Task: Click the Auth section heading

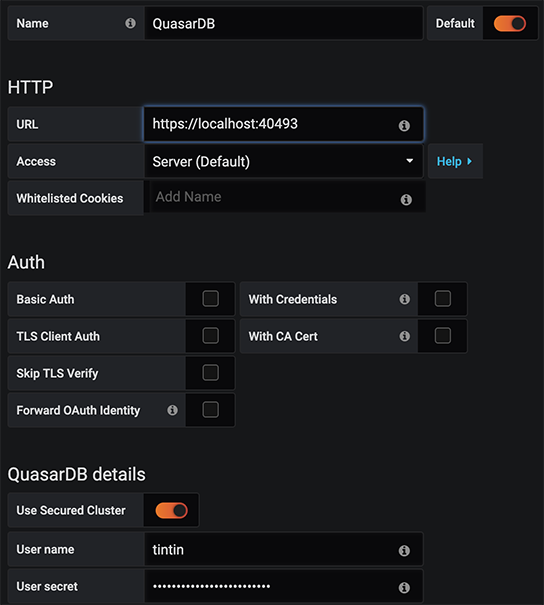Action: pyautogui.click(x=26, y=262)
